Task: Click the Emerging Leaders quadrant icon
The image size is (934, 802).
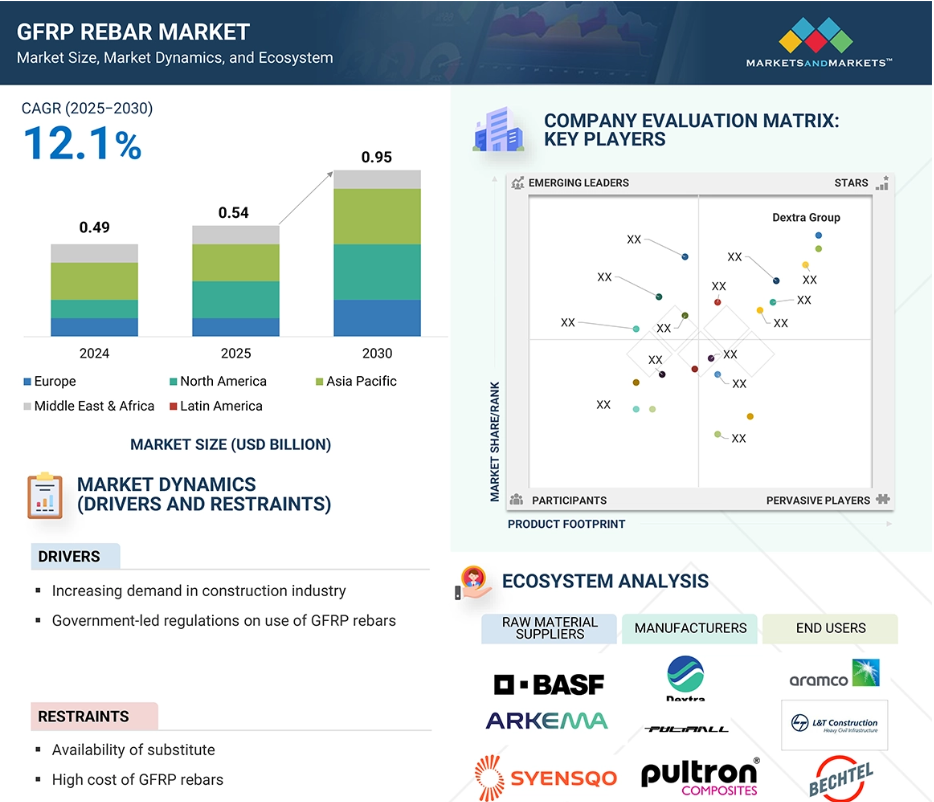Action: tap(518, 183)
